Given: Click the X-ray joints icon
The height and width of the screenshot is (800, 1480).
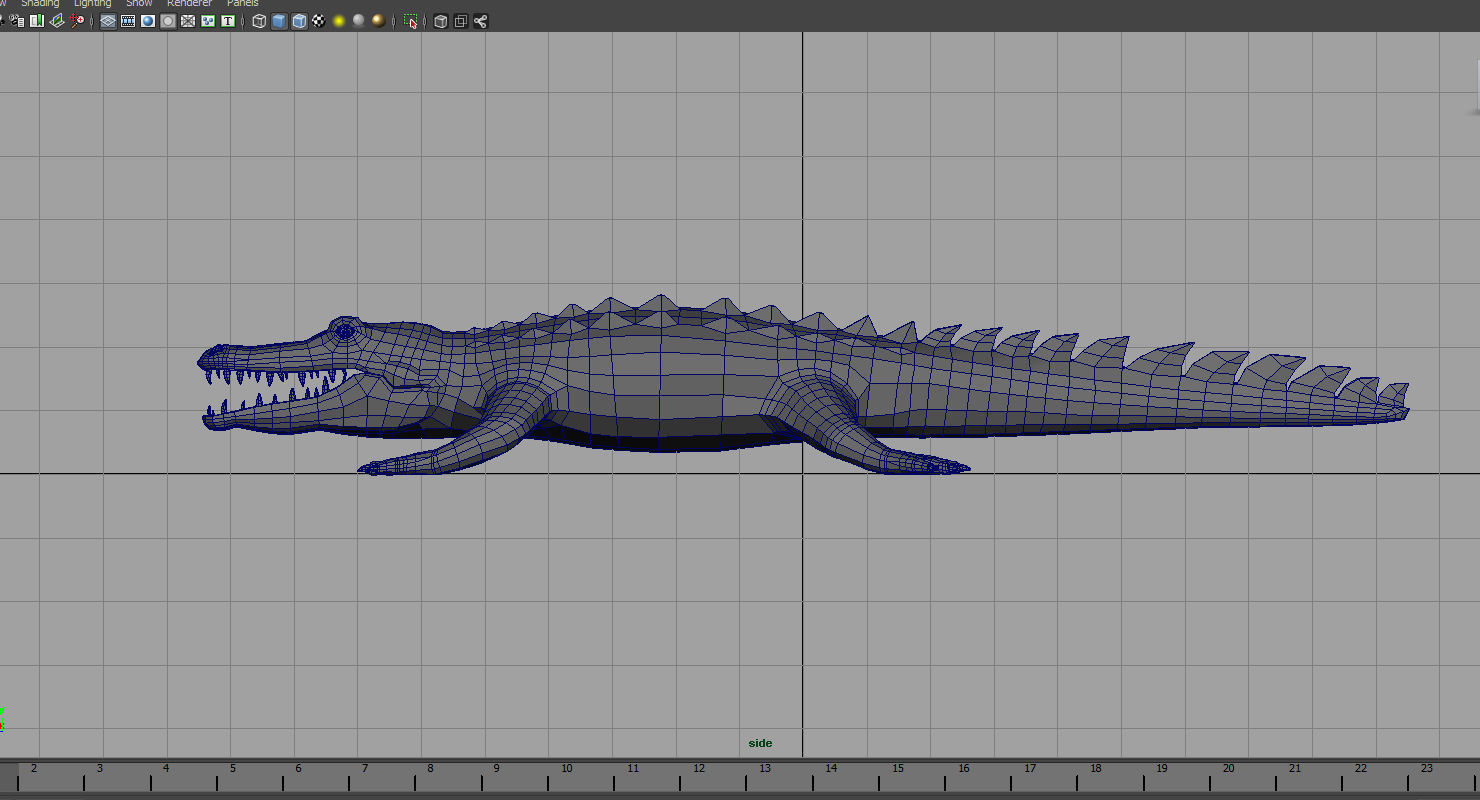Looking at the screenshot, I should (x=481, y=21).
